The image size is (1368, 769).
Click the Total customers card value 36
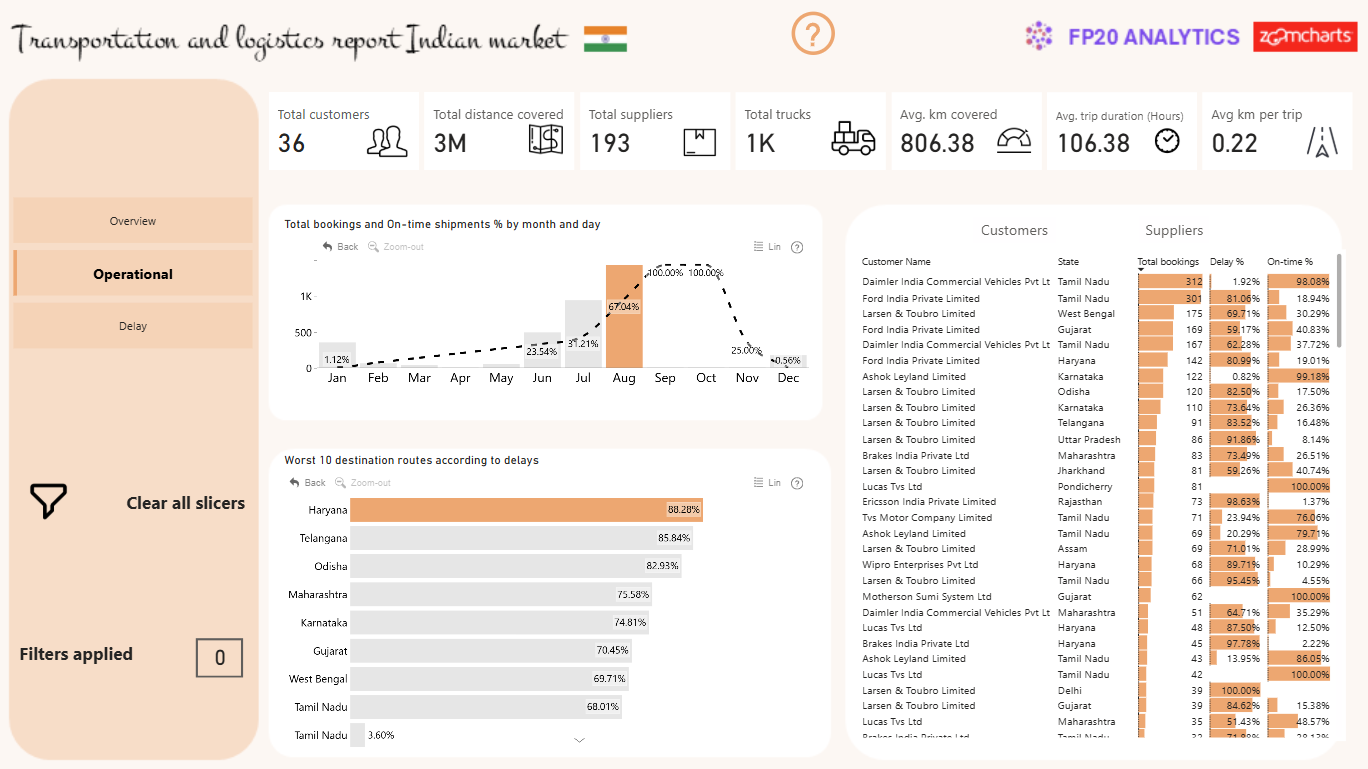coord(291,143)
